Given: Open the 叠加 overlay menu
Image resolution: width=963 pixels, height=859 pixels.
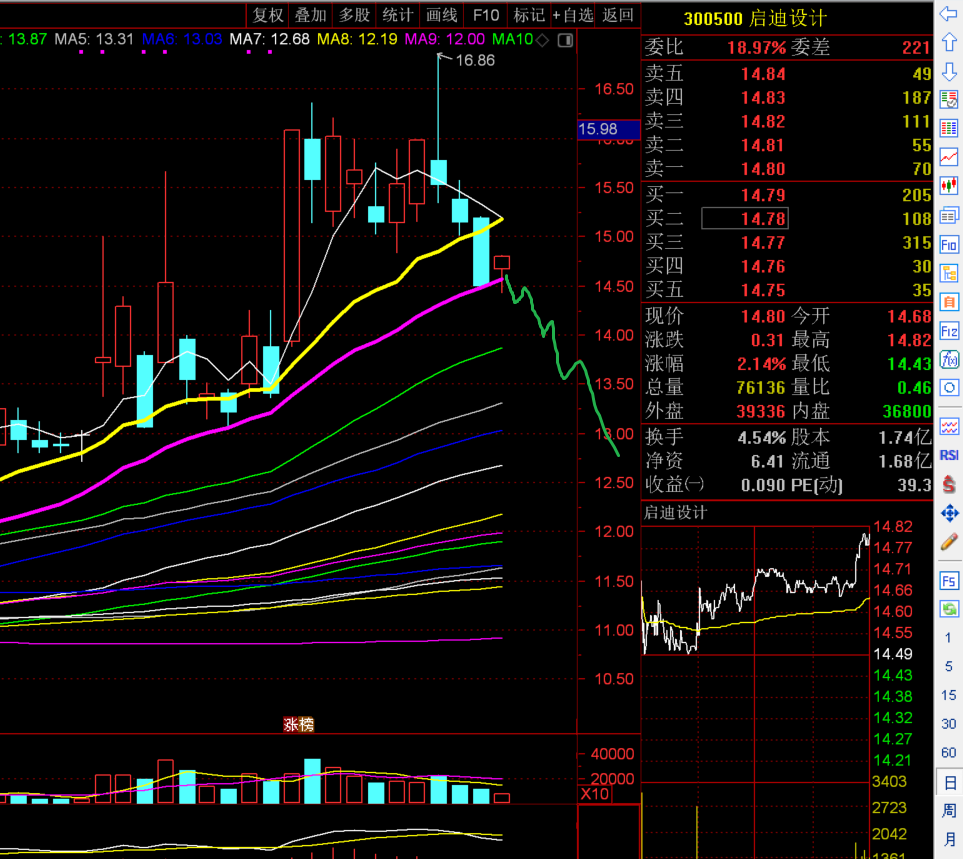Looking at the screenshot, I should pos(310,15).
